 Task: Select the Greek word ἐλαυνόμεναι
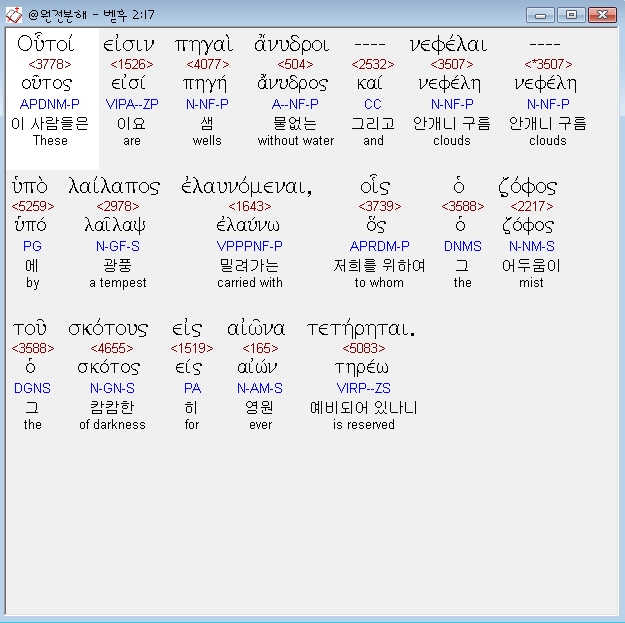(246, 186)
